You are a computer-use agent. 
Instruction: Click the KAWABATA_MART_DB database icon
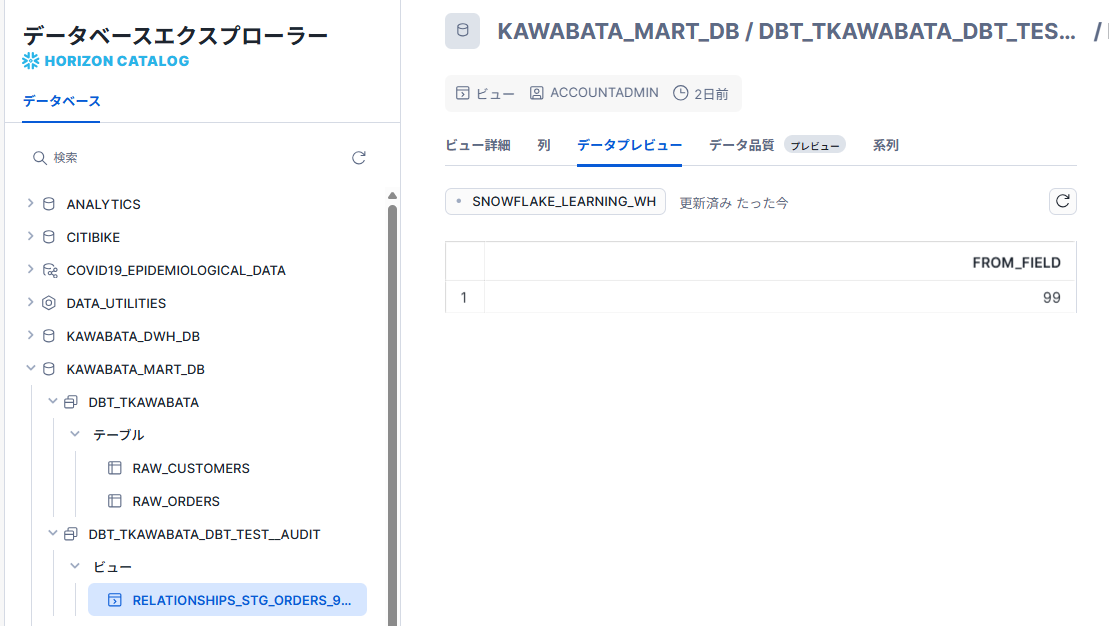coord(49,369)
